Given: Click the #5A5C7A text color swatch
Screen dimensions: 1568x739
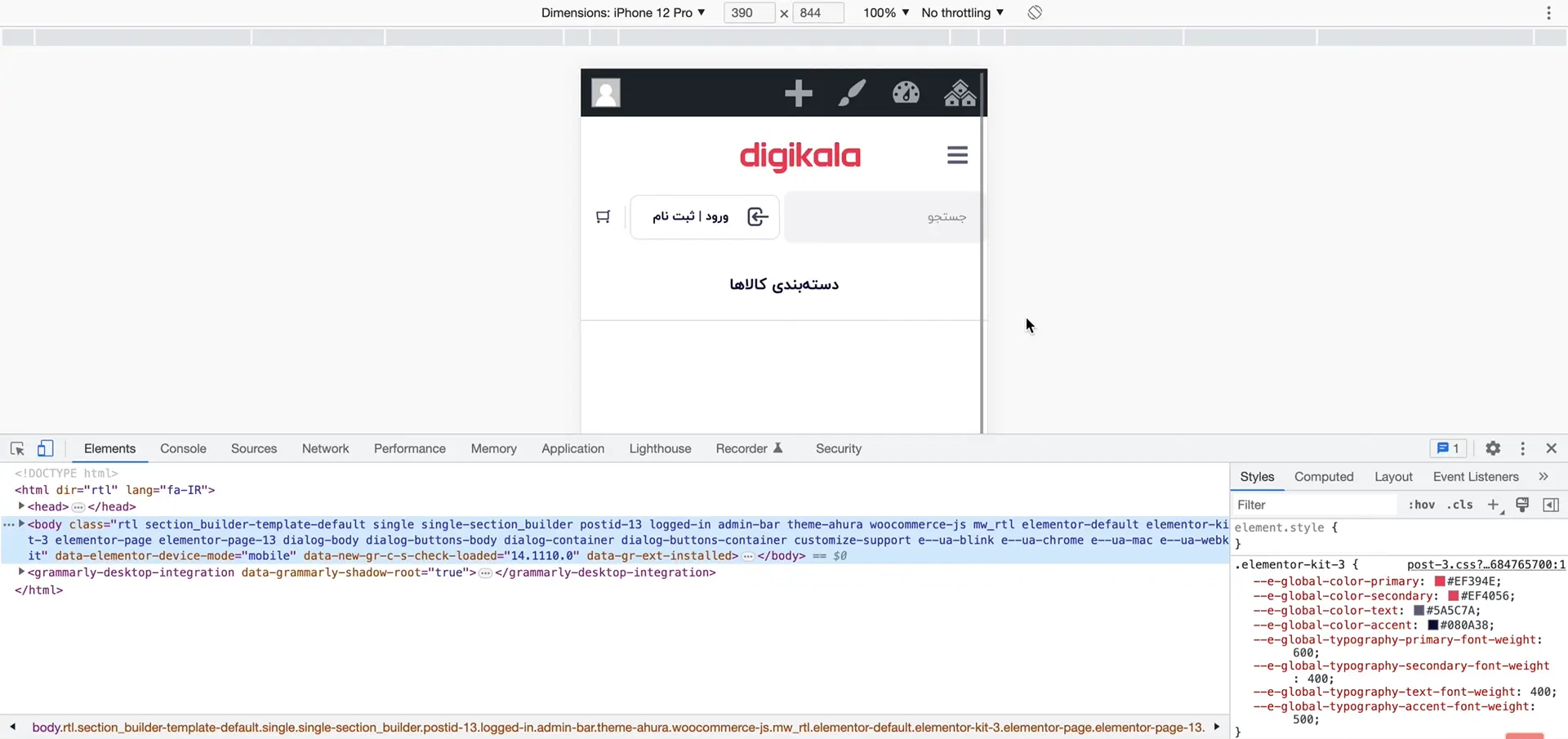Looking at the screenshot, I should 1419,611.
